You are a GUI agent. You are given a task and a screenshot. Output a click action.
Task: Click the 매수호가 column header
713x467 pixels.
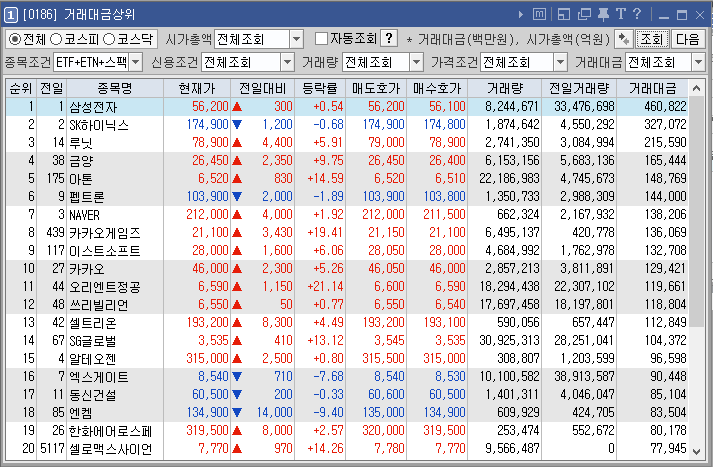coord(437,89)
